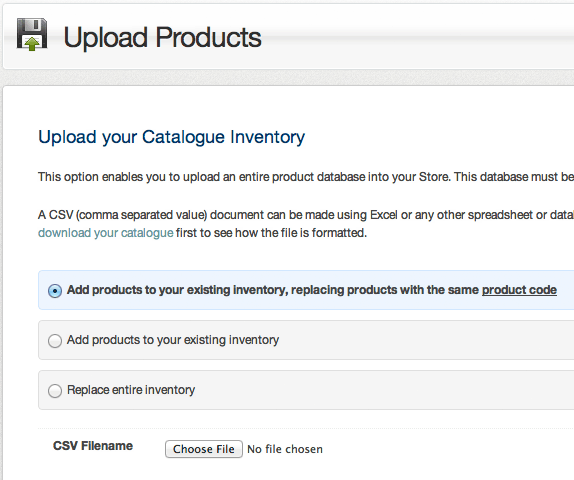Click empty area in Add products existing inventory row
The image size is (574, 480).
click(425, 340)
